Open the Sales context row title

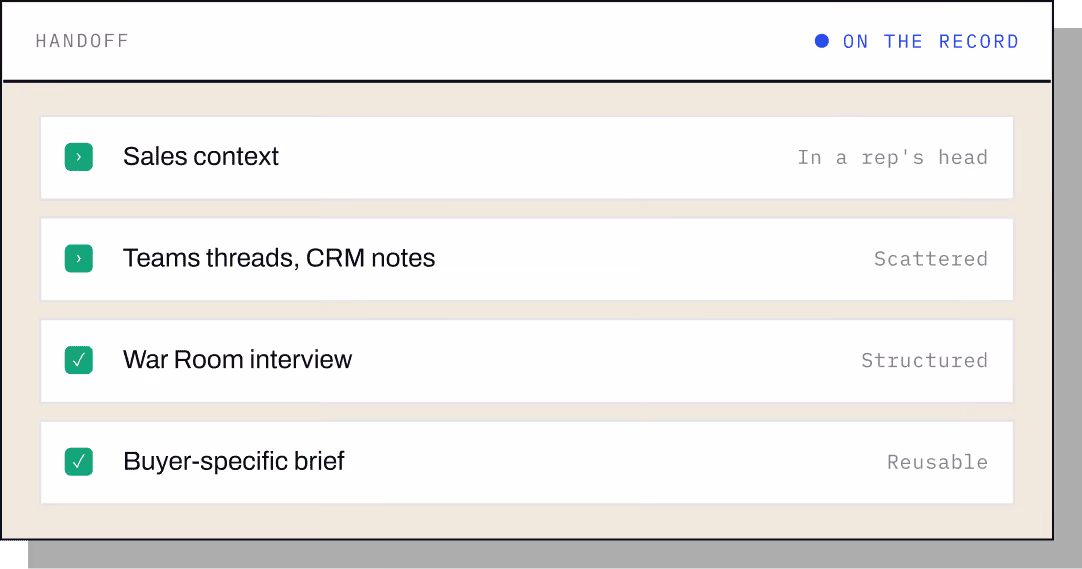click(201, 157)
